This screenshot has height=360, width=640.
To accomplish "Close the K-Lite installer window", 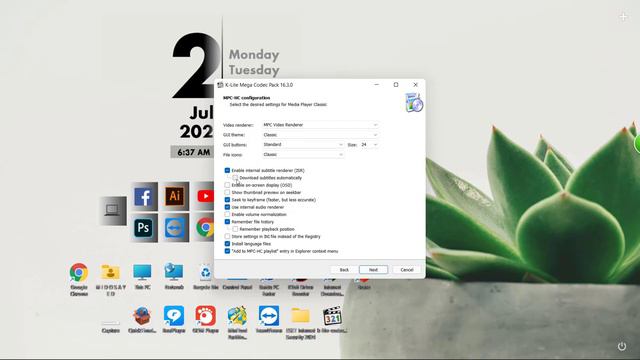I will coord(416,84).
